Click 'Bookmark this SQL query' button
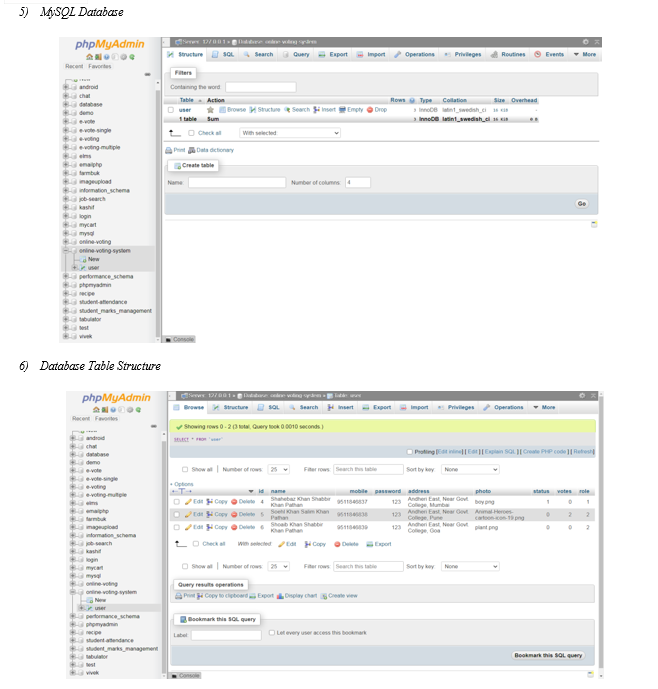This screenshot has width=658, height=689. pos(548,655)
